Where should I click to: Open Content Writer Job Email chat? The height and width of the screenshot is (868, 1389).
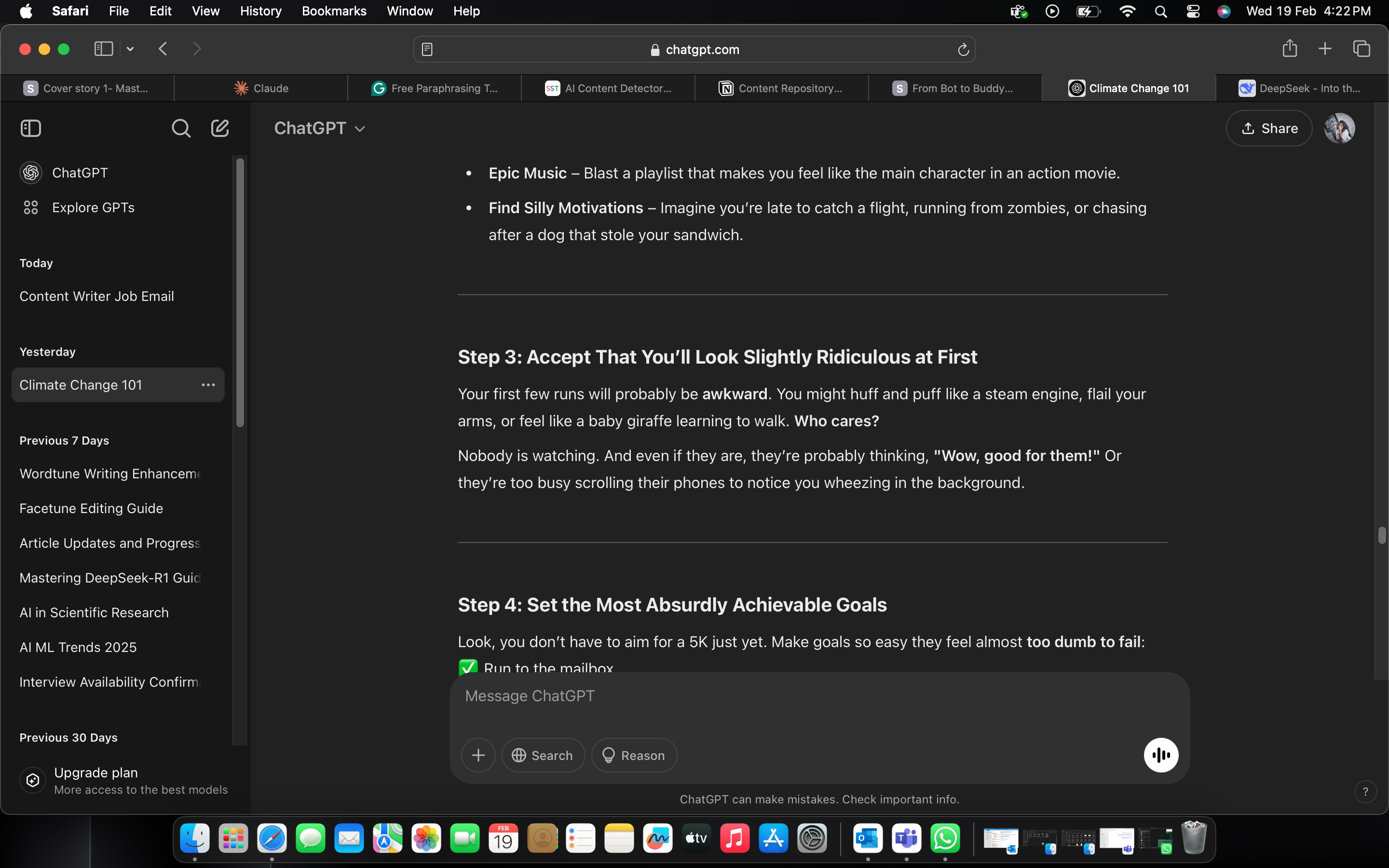(x=118, y=296)
